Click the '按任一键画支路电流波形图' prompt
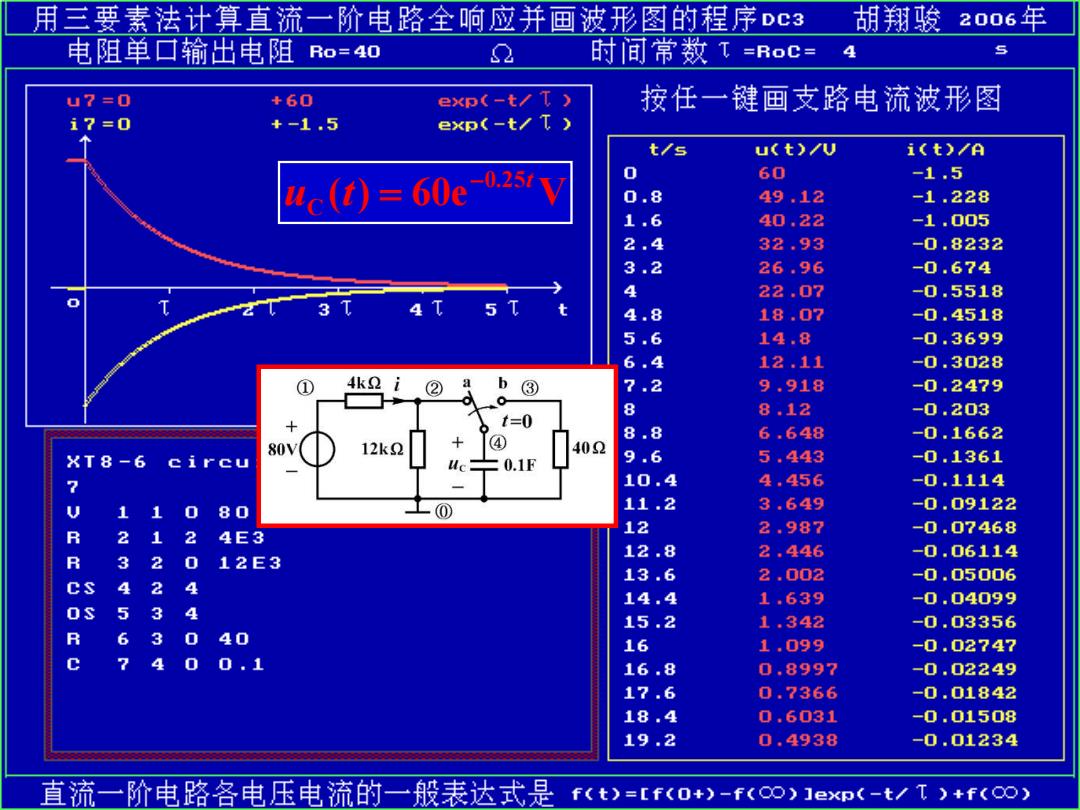This screenshot has width=1080, height=810. coord(821,99)
